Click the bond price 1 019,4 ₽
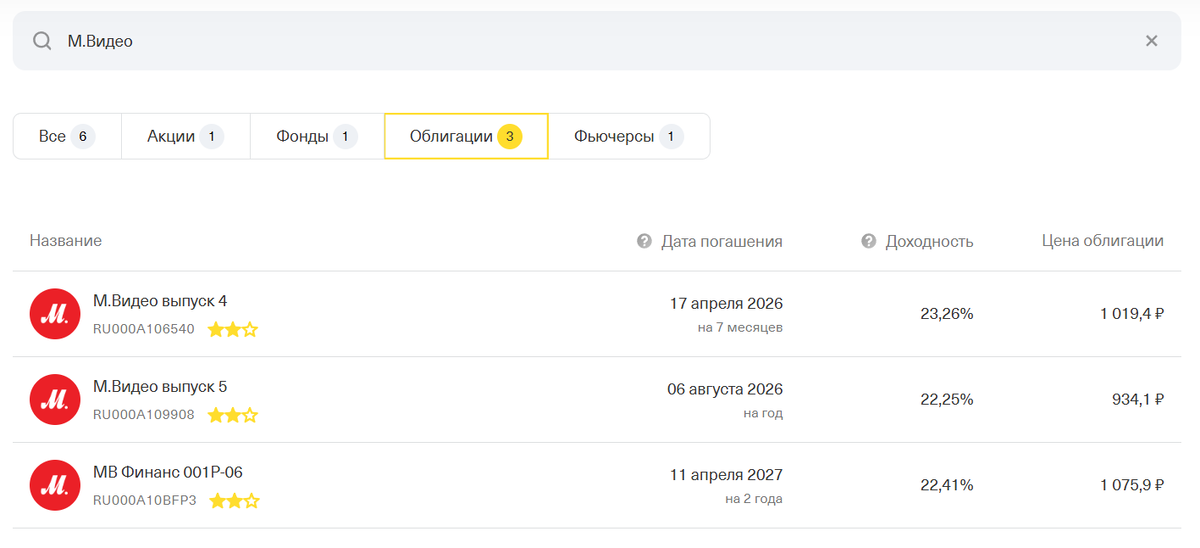This screenshot has height=548, width=1200. (x=1132, y=314)
